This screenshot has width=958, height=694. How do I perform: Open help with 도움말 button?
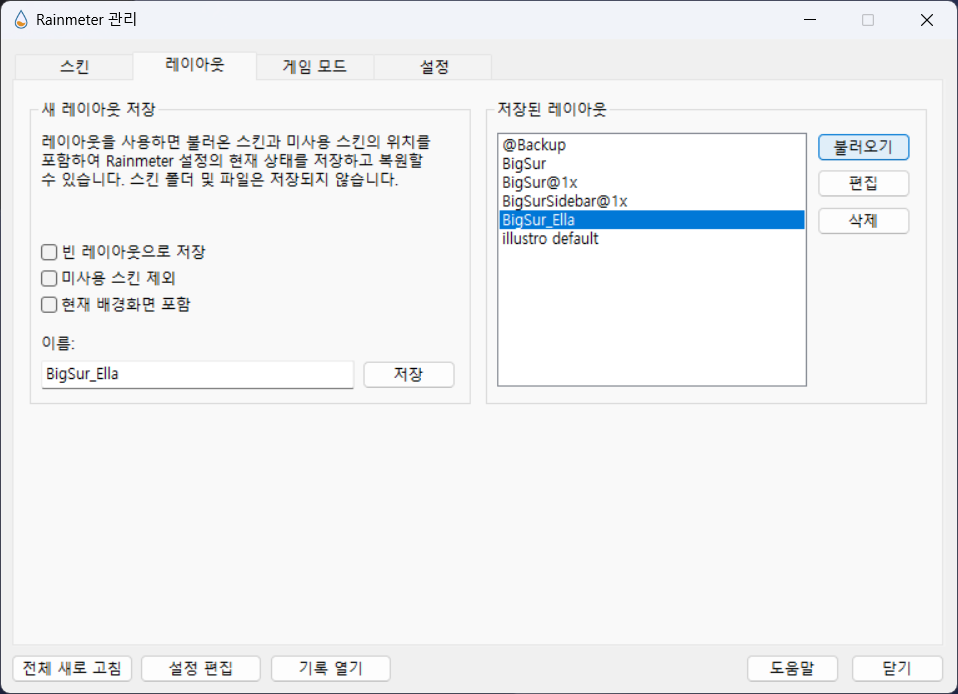792,668
